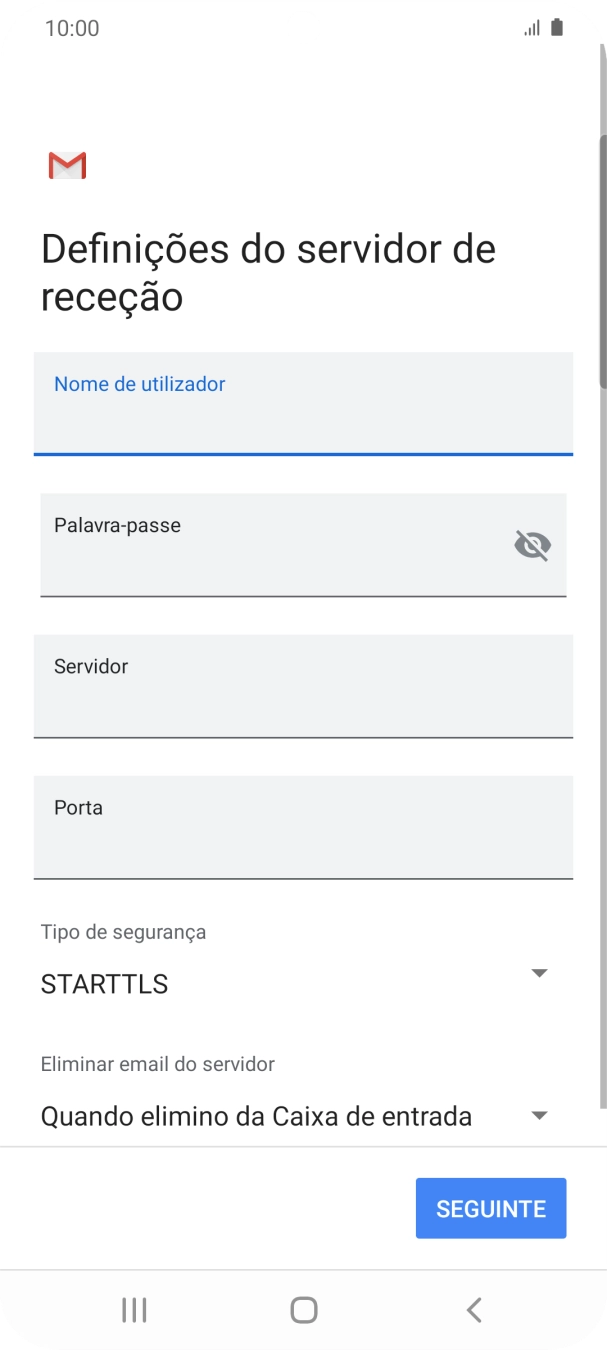Click the Gmail logo icon

tap(67, 166)
